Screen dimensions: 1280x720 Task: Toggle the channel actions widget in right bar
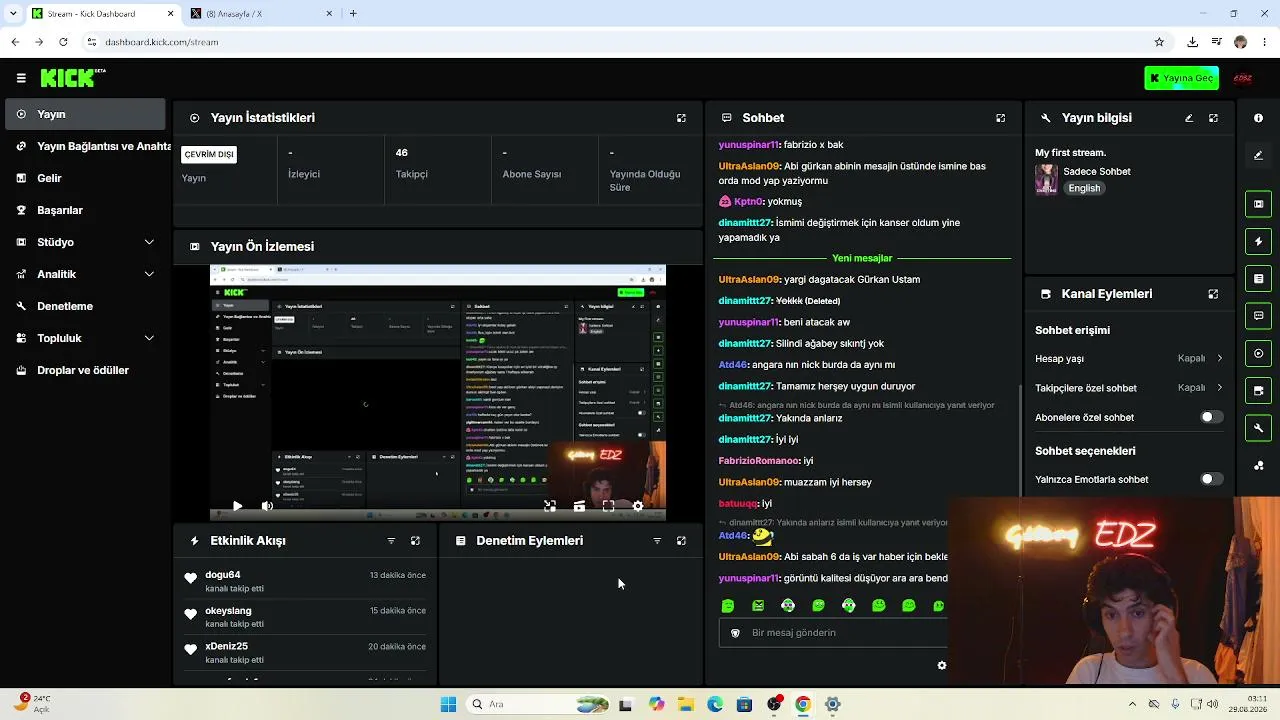(x=1258, y=390)
